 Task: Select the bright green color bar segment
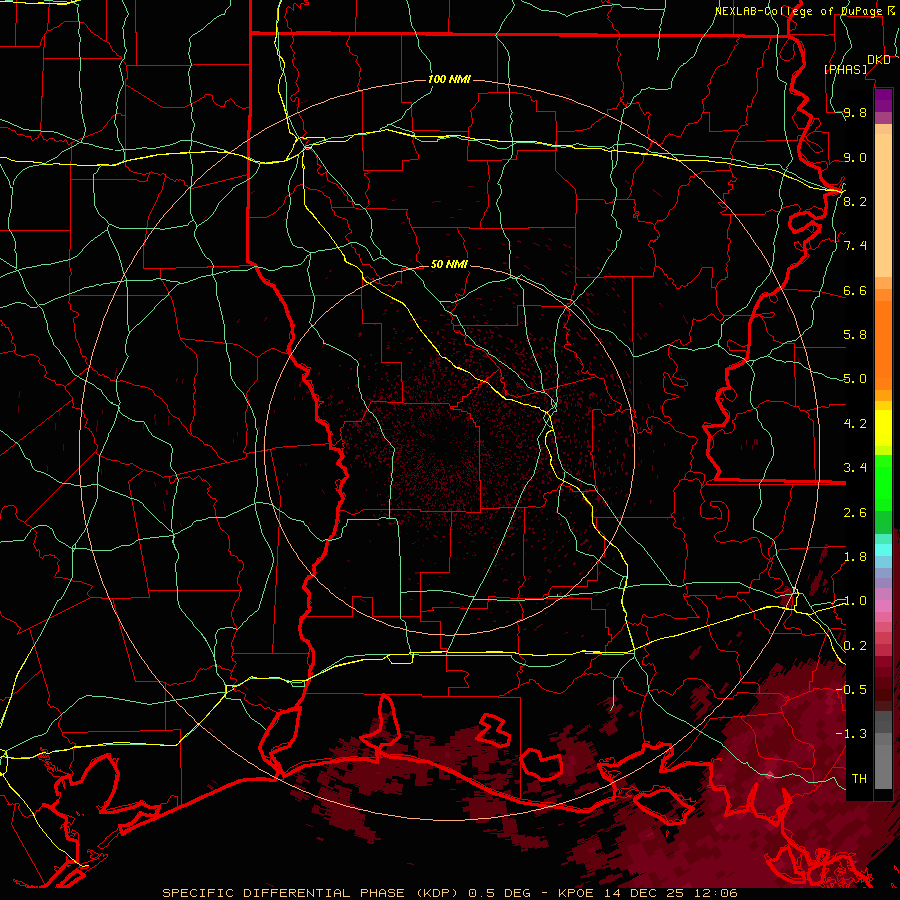click(883, 482)
